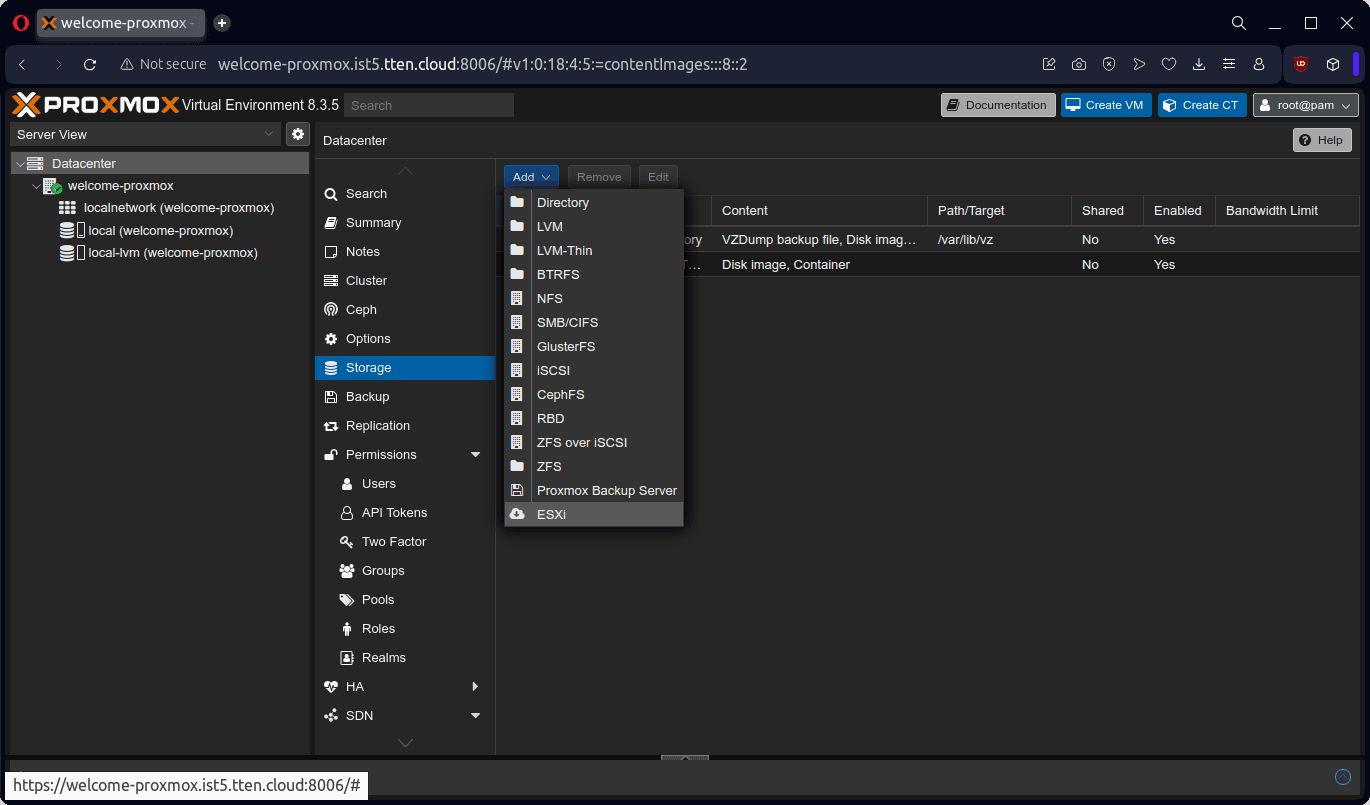Click the Create VM button
1370x805 pixels.
coord(1106,105)
